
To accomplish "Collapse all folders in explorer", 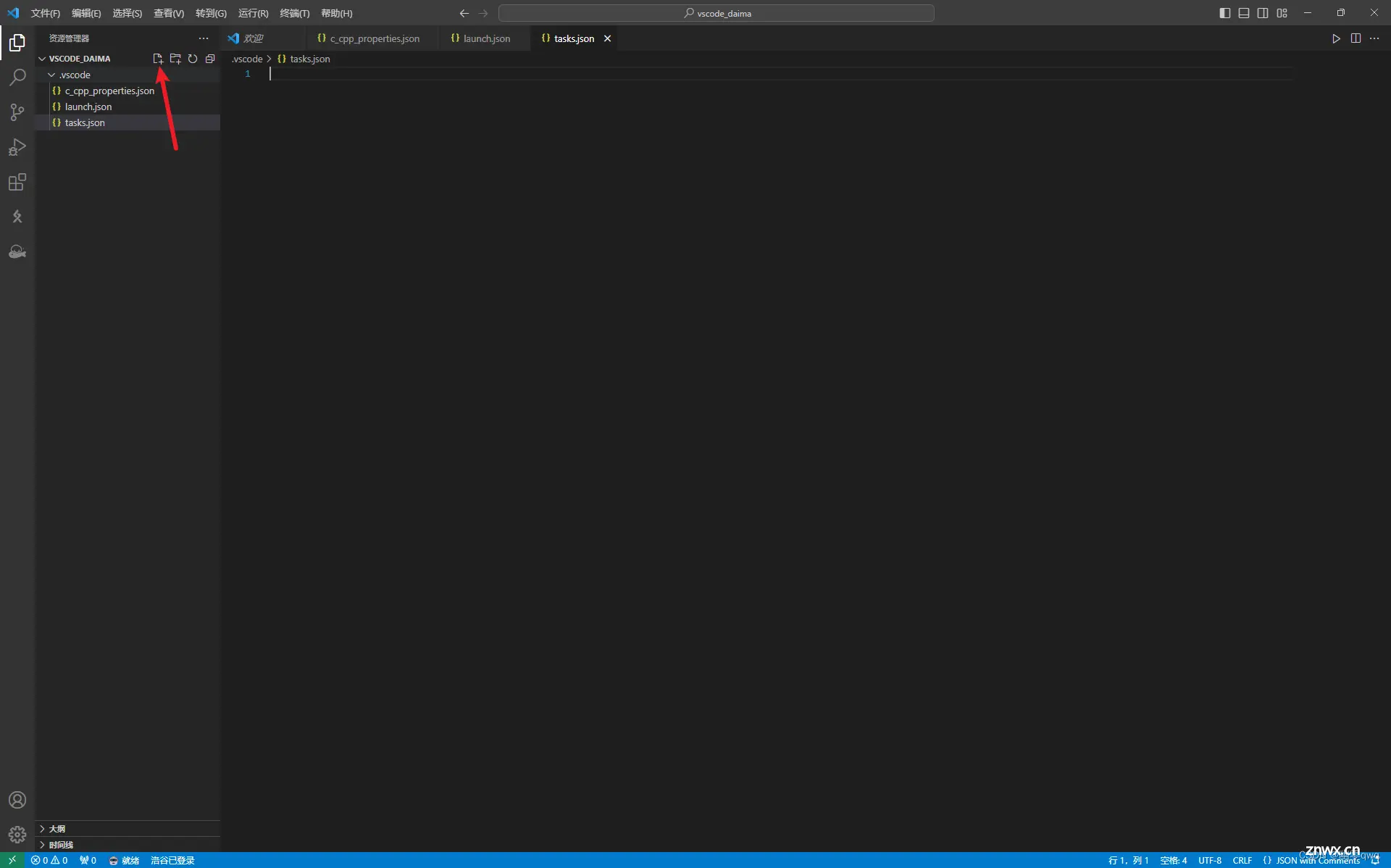I will (210, 59).
